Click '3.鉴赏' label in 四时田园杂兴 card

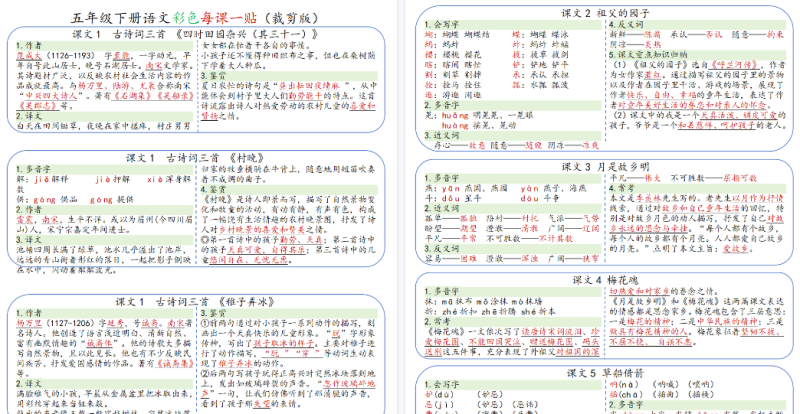coord(214,76)
